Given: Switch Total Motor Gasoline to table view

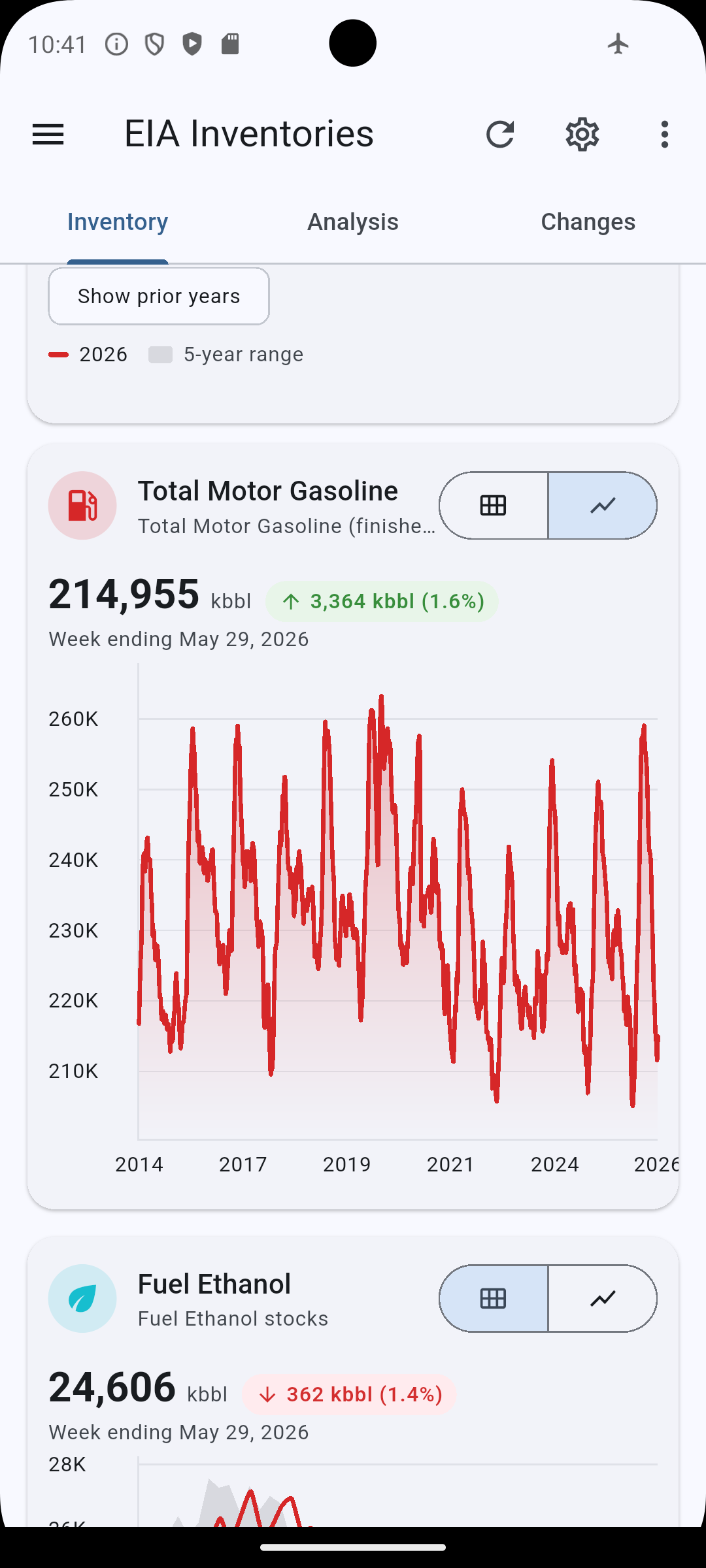Looking at the screenshot, I should coord(494,506).
